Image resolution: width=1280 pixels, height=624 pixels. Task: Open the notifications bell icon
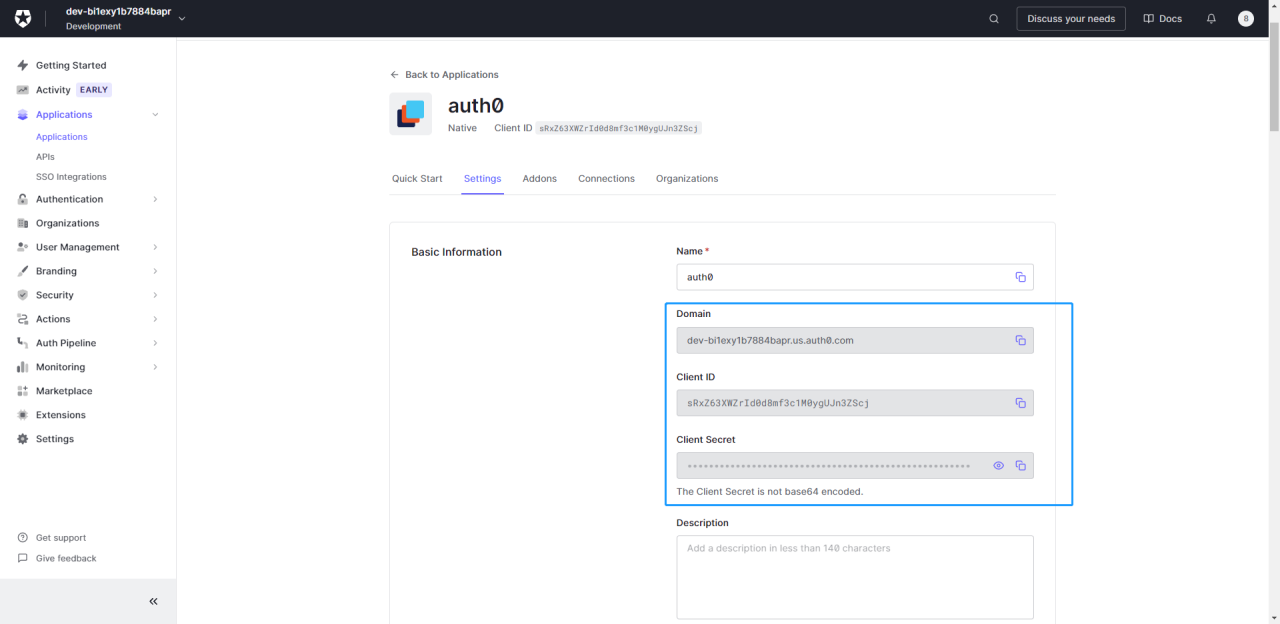(1211, 19)
